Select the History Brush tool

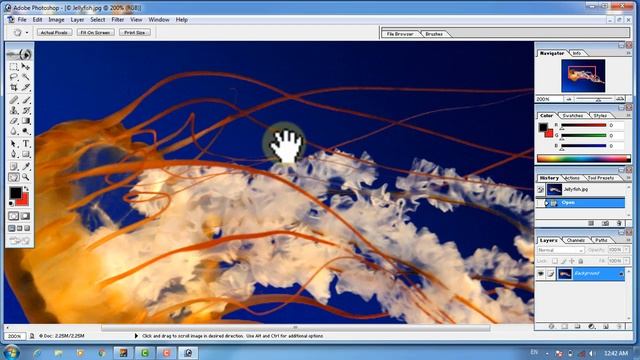tap(26, 110)
